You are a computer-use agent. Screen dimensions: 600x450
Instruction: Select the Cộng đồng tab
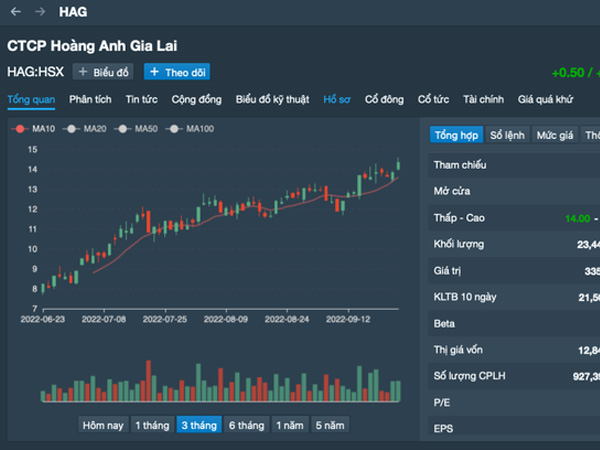tap(197, 99)
